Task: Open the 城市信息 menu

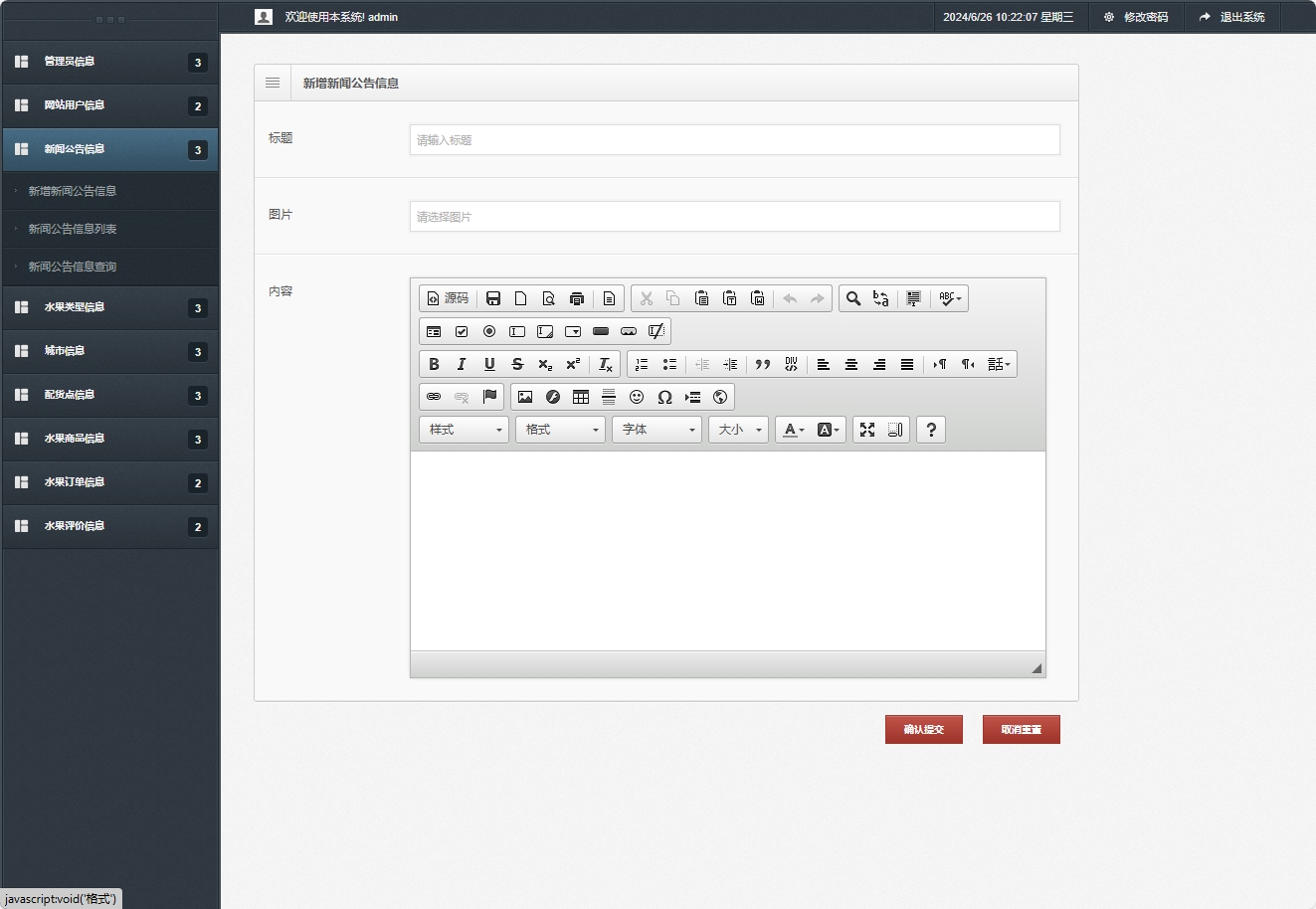Action: [109, 351]
